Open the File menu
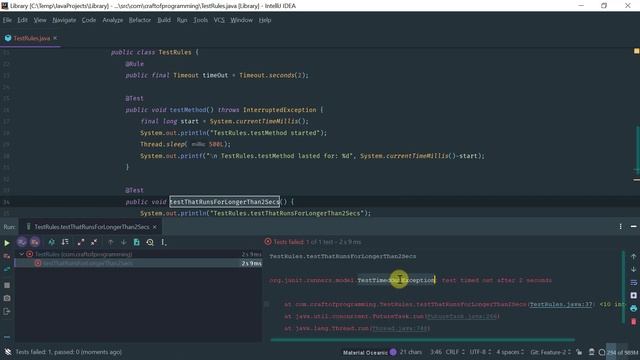Screen dimensions: 640x360 (x=7, y=20)
